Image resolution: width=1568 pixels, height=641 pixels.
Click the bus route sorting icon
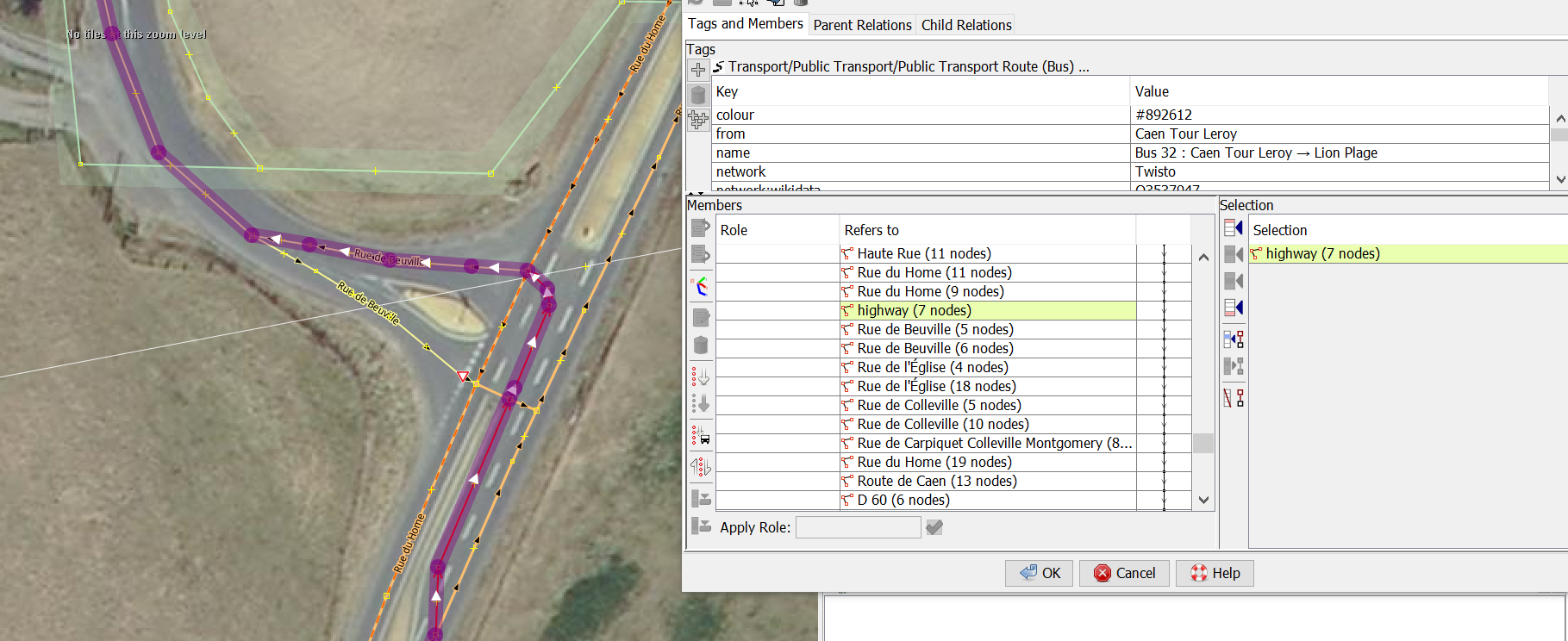[x=701, y=435]
